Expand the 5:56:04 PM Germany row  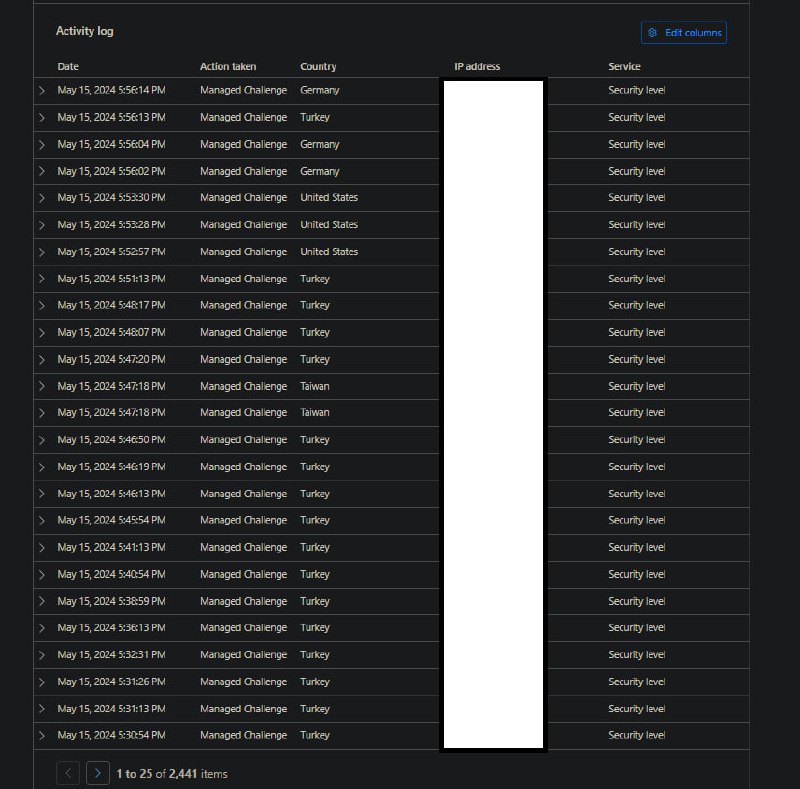click(42, 144)
